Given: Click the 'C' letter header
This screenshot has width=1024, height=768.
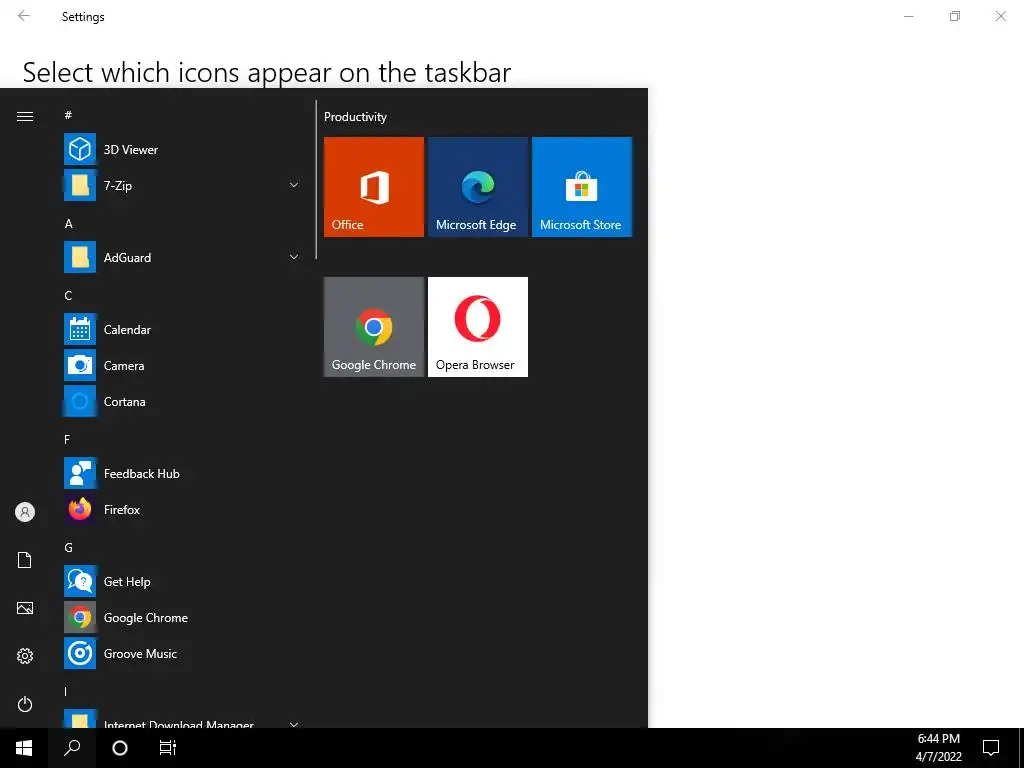Looking at the screenshot, I should tap(68, 295).
